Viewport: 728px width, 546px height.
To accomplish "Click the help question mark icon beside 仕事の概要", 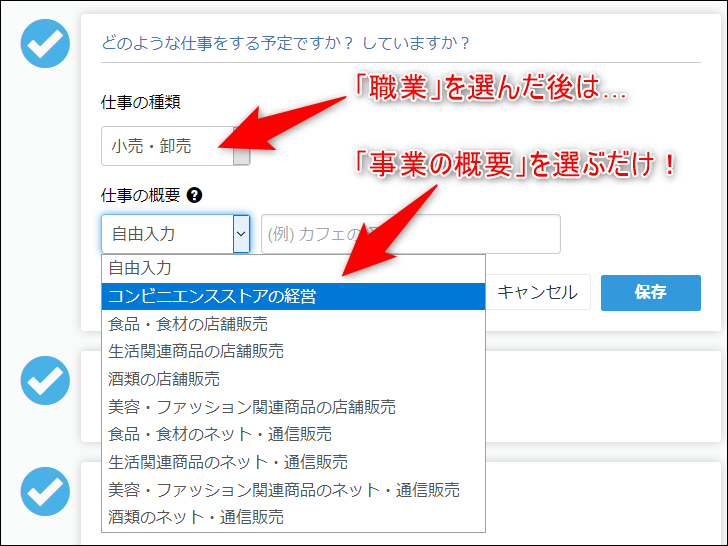I will point(195,195).
